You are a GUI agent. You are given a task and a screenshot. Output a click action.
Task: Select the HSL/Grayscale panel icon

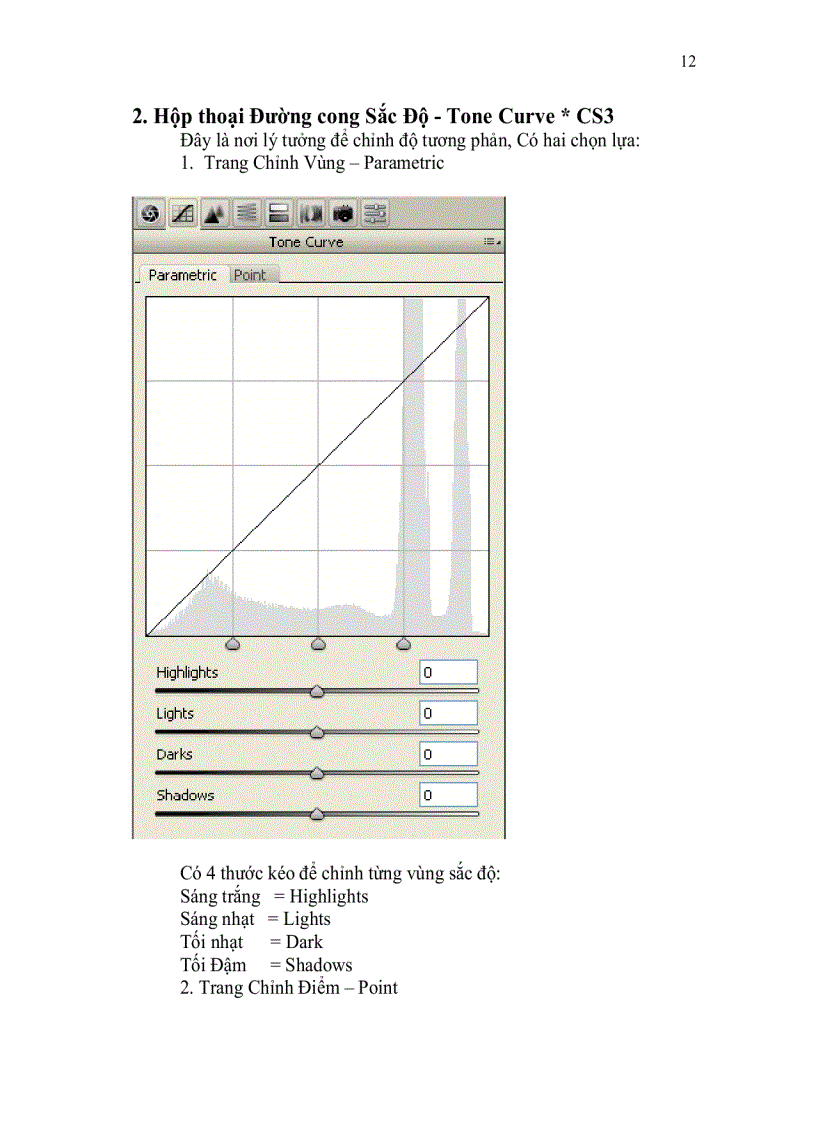(247, 213)
